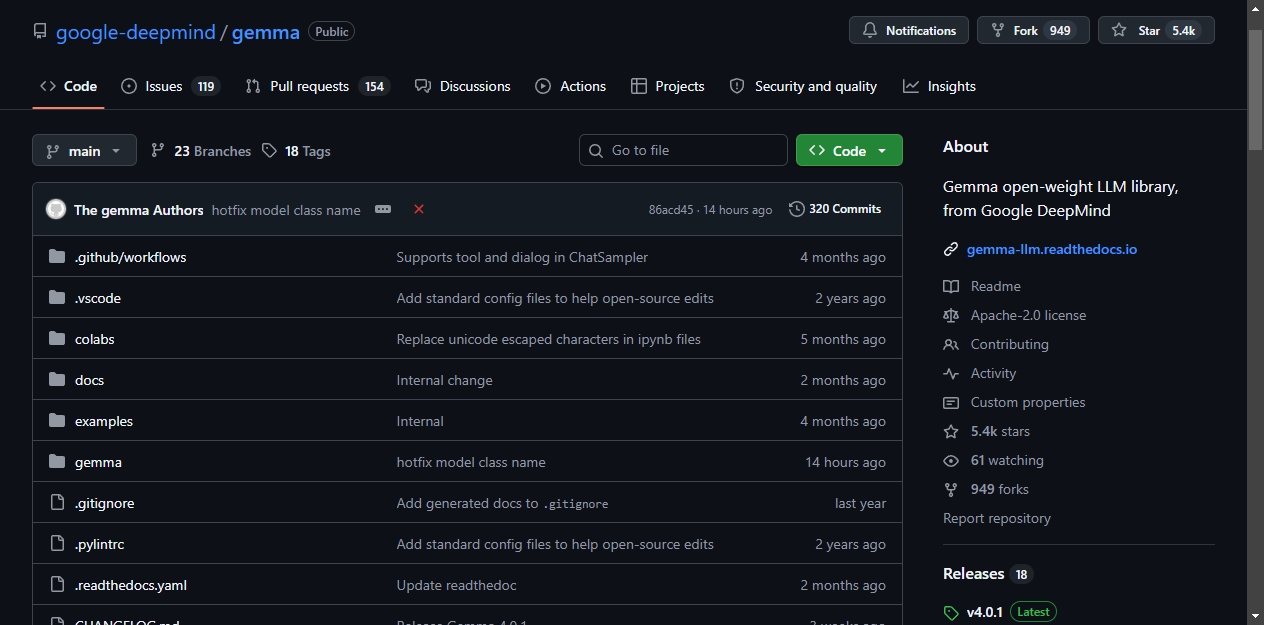Open the gemma source folder

tap(98, 462)
